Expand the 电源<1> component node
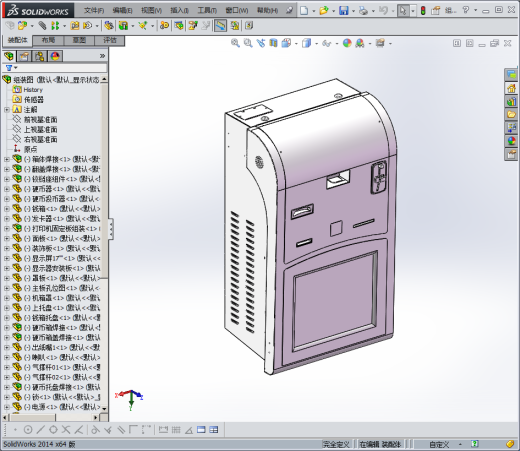The image size is (520, 451). click(x=7, y=407)
